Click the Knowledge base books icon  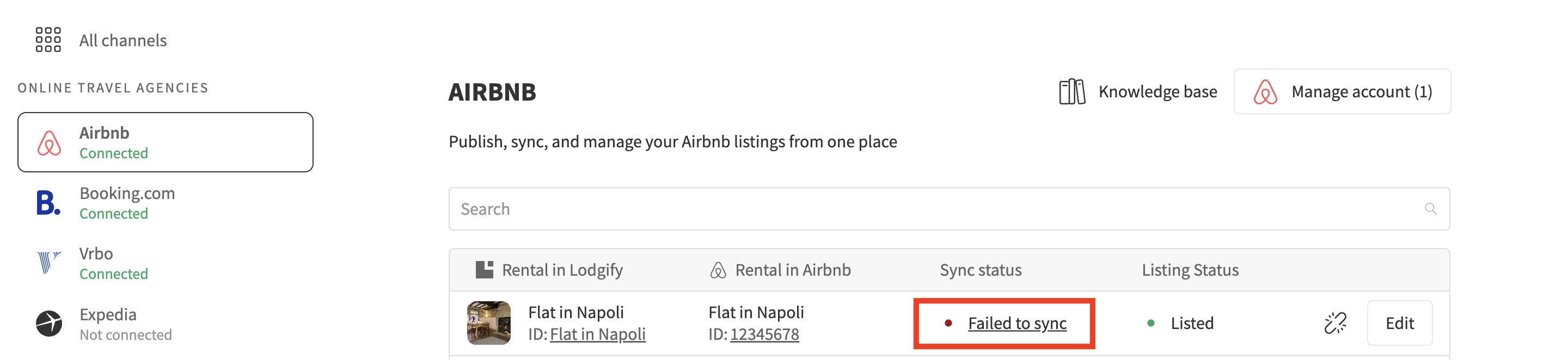[1072, 92]
